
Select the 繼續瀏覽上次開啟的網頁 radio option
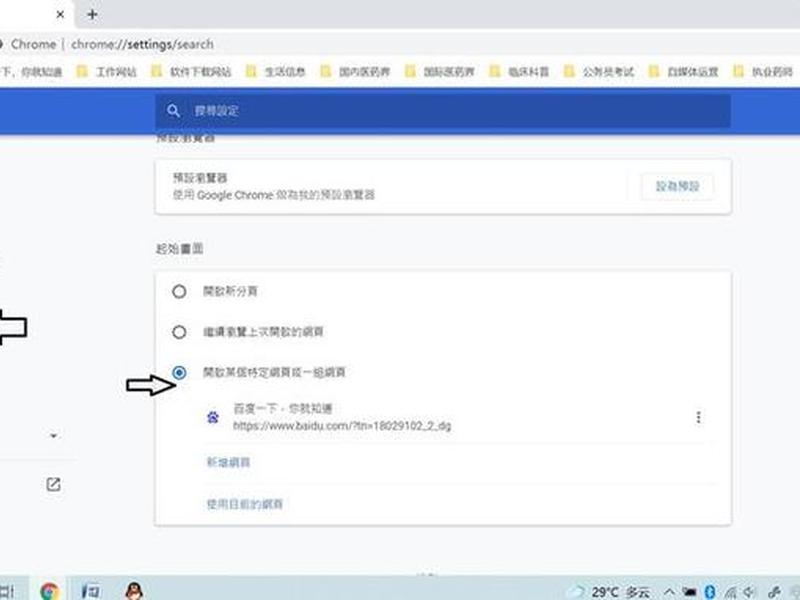click(179, 332)
